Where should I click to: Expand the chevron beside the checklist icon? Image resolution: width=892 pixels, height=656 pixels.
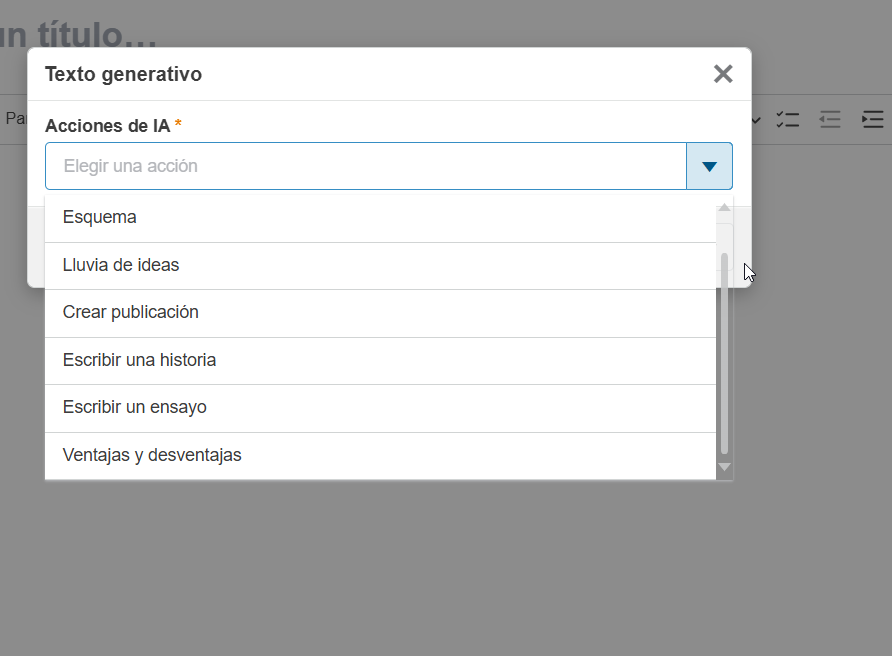pyautogui.click(x=757, y=121)
